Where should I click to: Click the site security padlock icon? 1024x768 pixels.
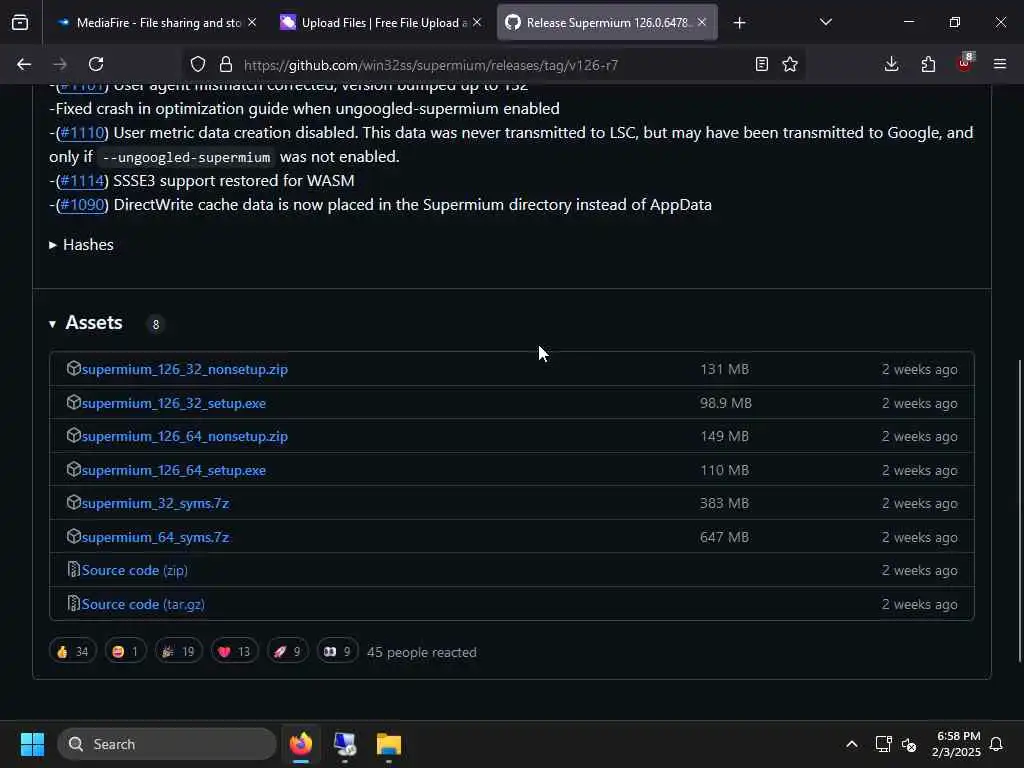226,64
